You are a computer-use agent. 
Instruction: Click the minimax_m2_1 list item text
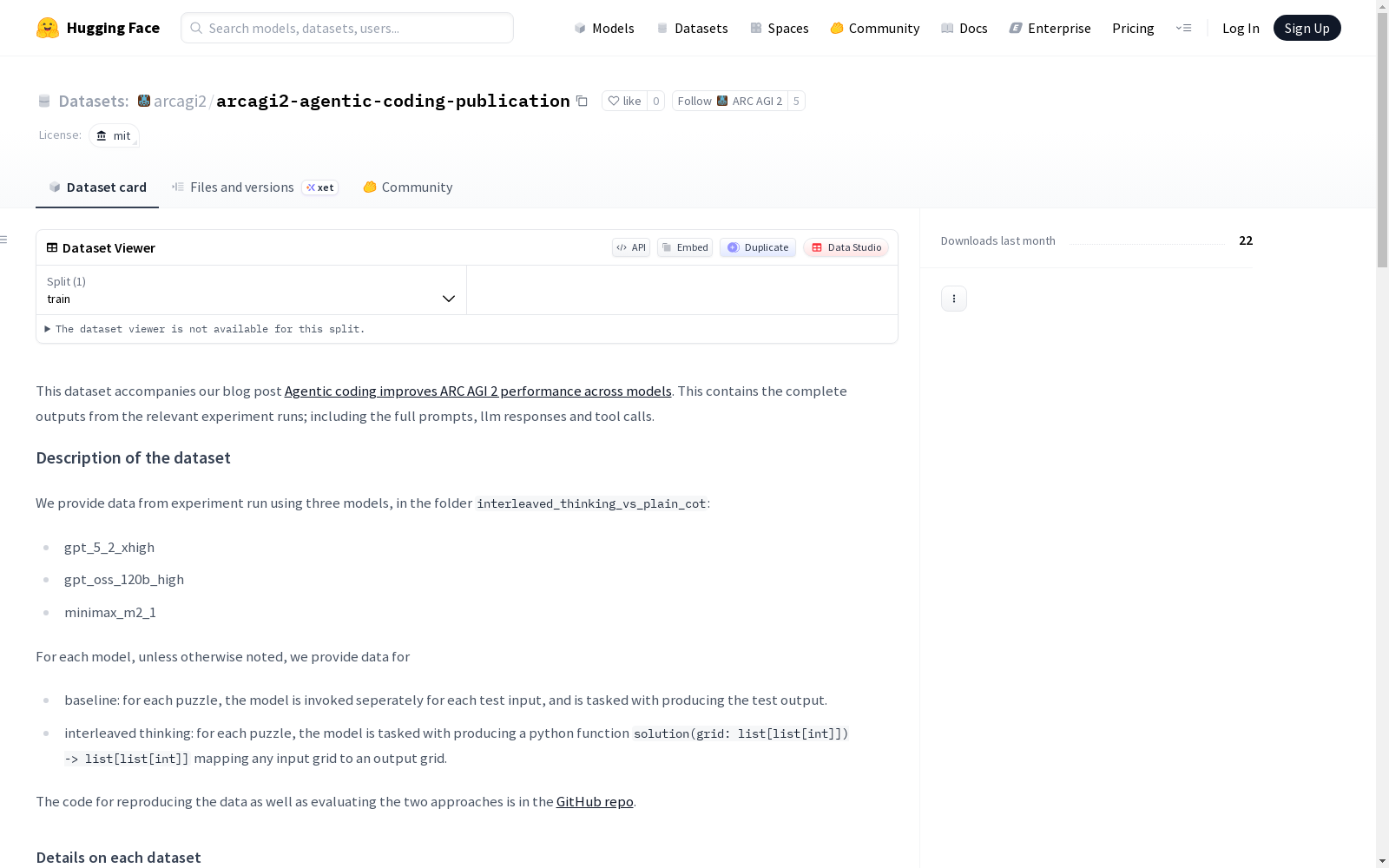[x=110, y=612]
